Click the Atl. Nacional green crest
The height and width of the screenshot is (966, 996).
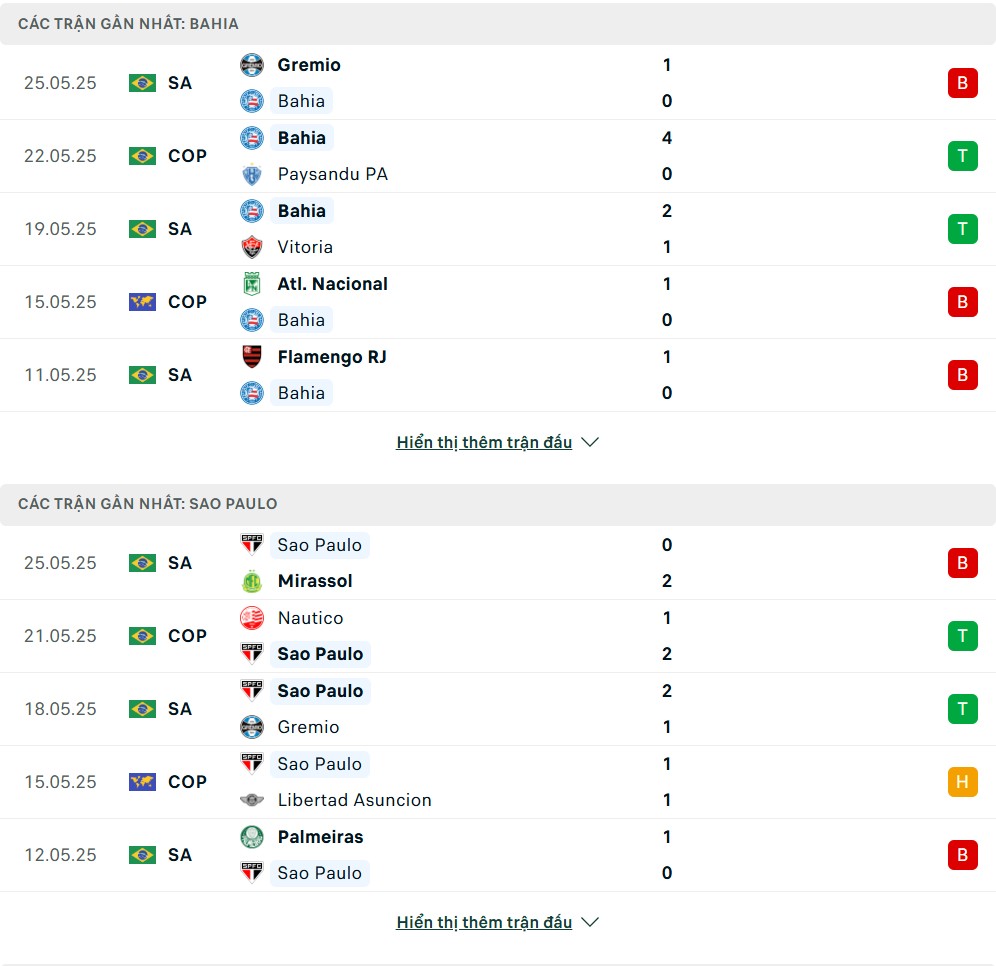click(252, 284)
